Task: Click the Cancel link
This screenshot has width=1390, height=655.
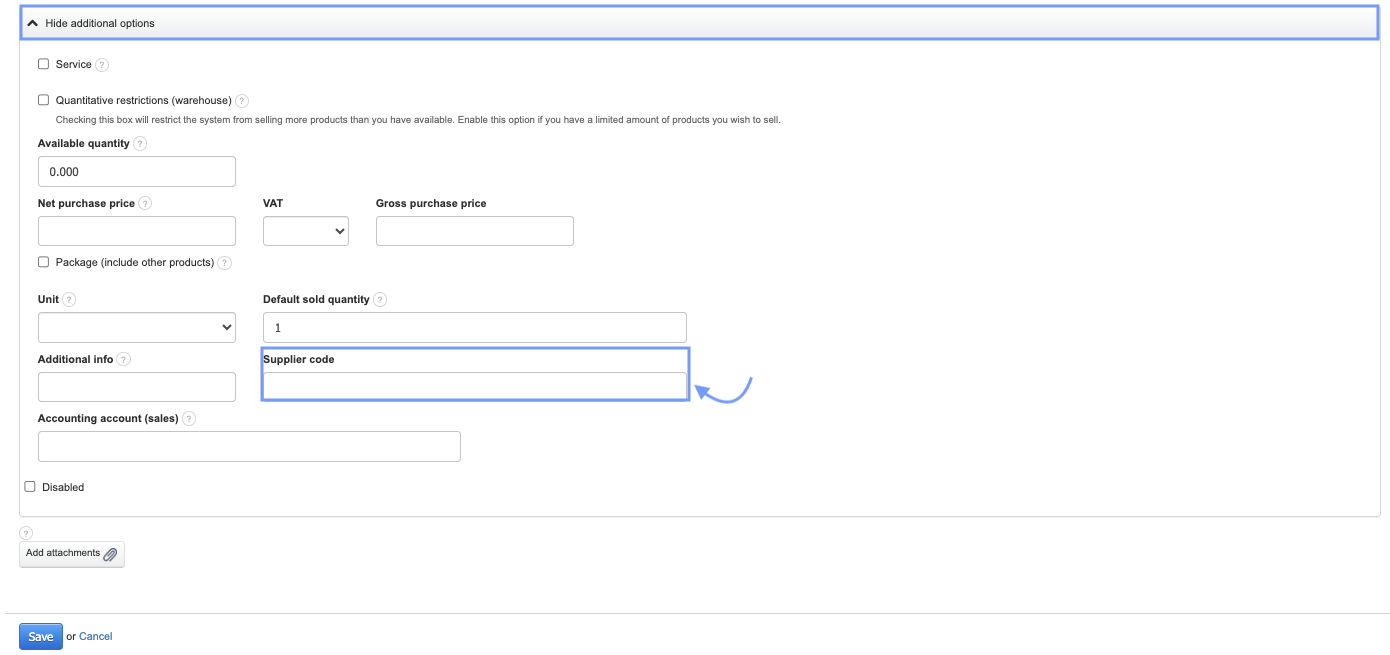Action: [x=96, y=637]
